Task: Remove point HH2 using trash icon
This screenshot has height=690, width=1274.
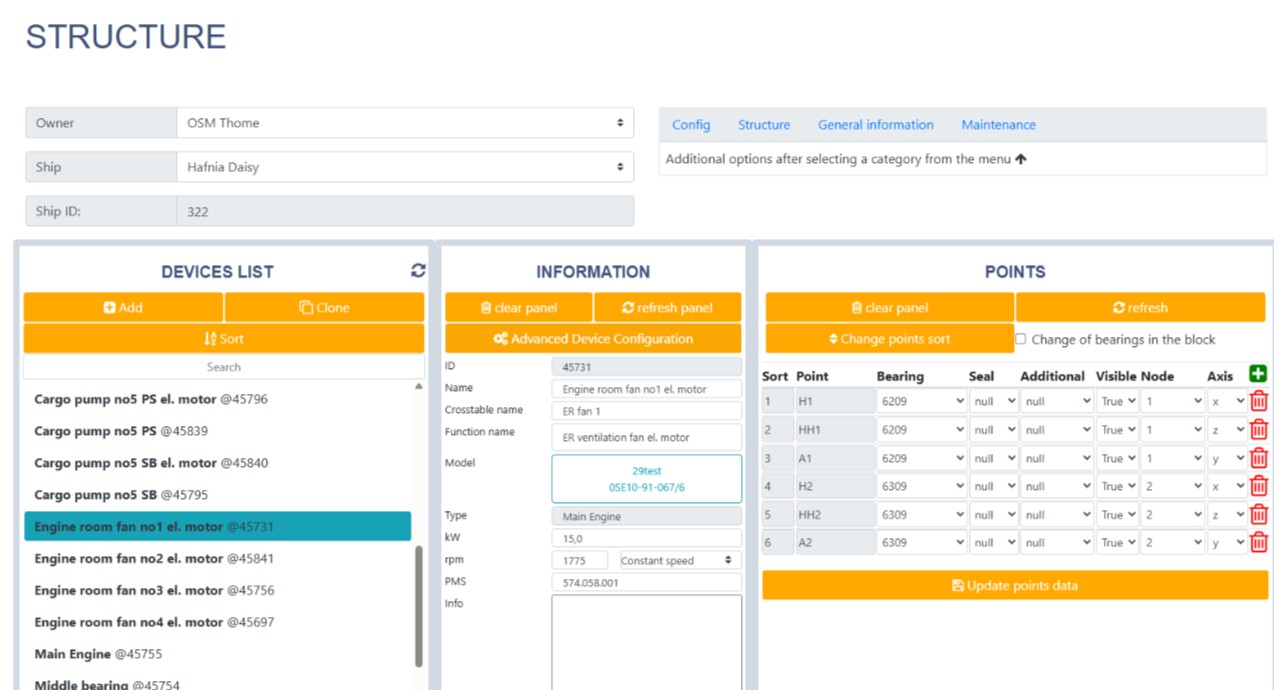Action: pos(1258,515)
